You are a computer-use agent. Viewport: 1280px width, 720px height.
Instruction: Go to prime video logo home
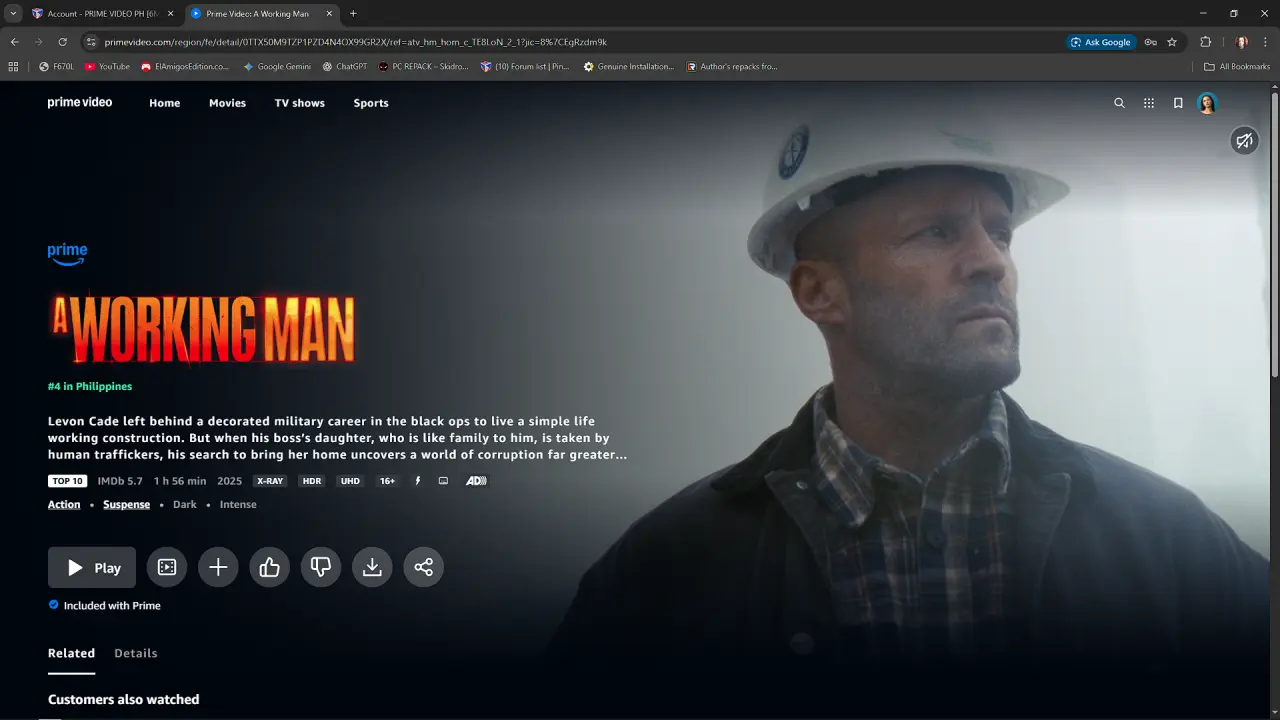click(x=80, y=102)
